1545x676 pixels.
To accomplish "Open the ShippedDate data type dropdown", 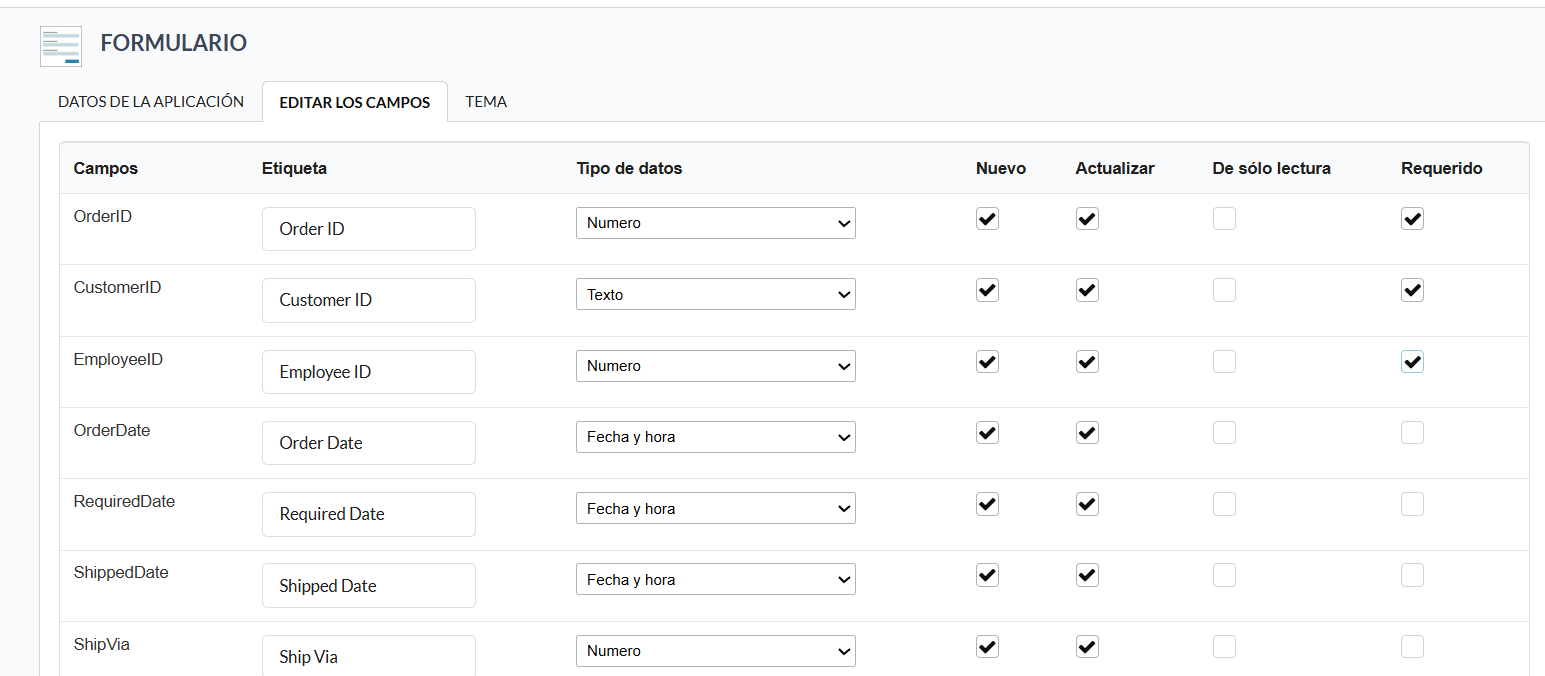I will tap(715, 579).
